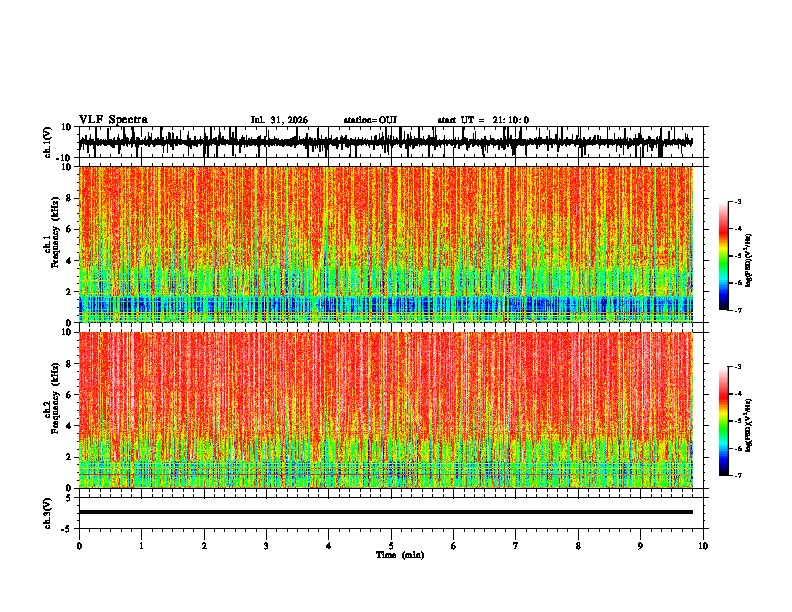Viewport: 792px width, 612px height.
Task: Click time axis tick label "0"
Action: click(x=79, y=546)
